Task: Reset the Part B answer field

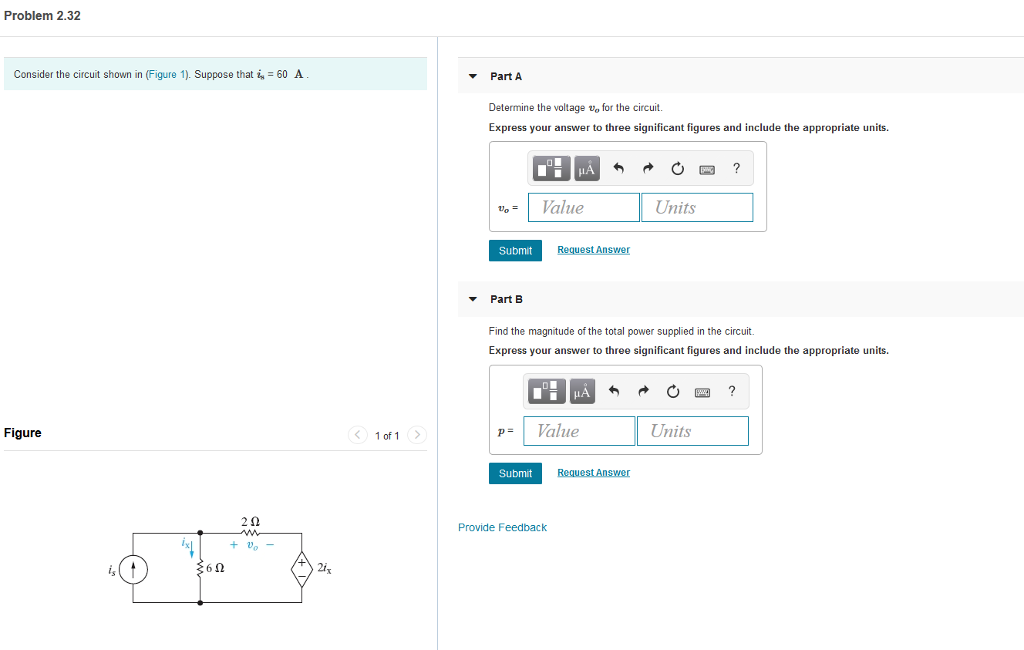Action: (673, 391)
